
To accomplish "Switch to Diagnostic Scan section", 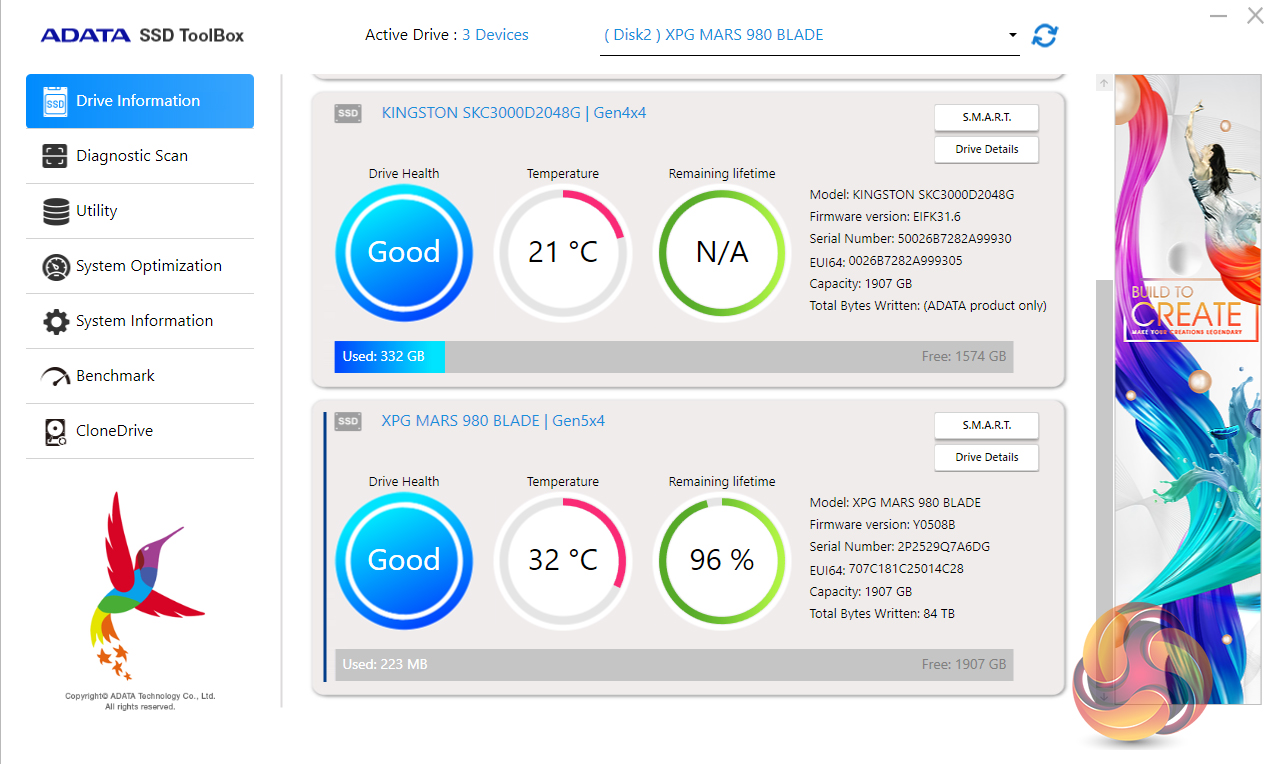I will click(x=140, y=156).
